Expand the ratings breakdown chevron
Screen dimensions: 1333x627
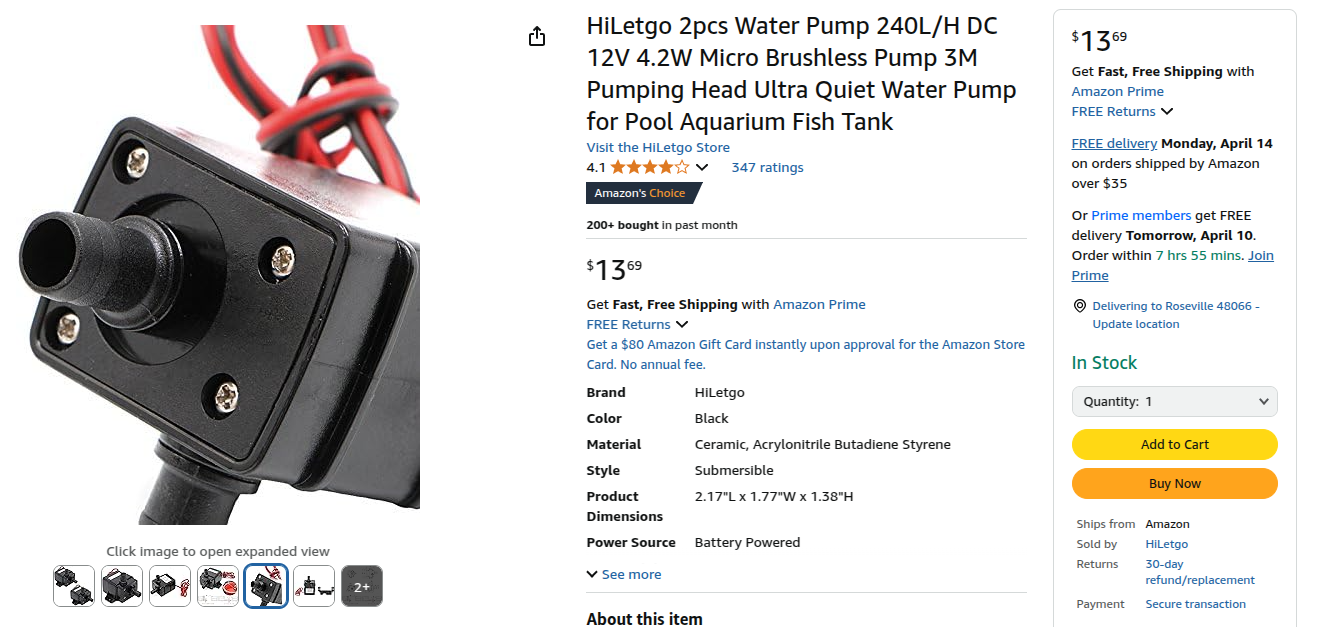click(702, 167)
